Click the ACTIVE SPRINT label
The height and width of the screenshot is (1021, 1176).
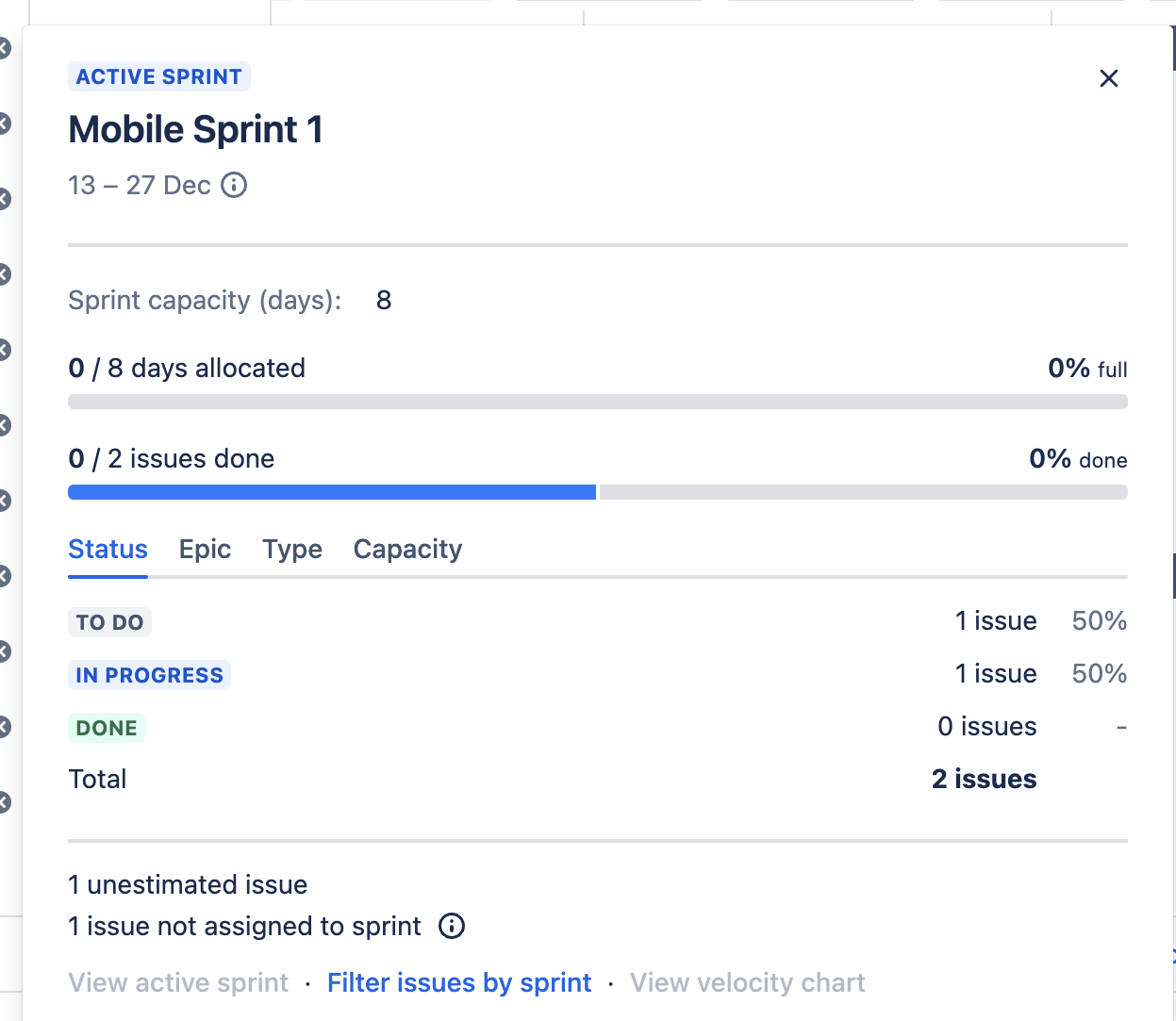(x=158, y=76)
